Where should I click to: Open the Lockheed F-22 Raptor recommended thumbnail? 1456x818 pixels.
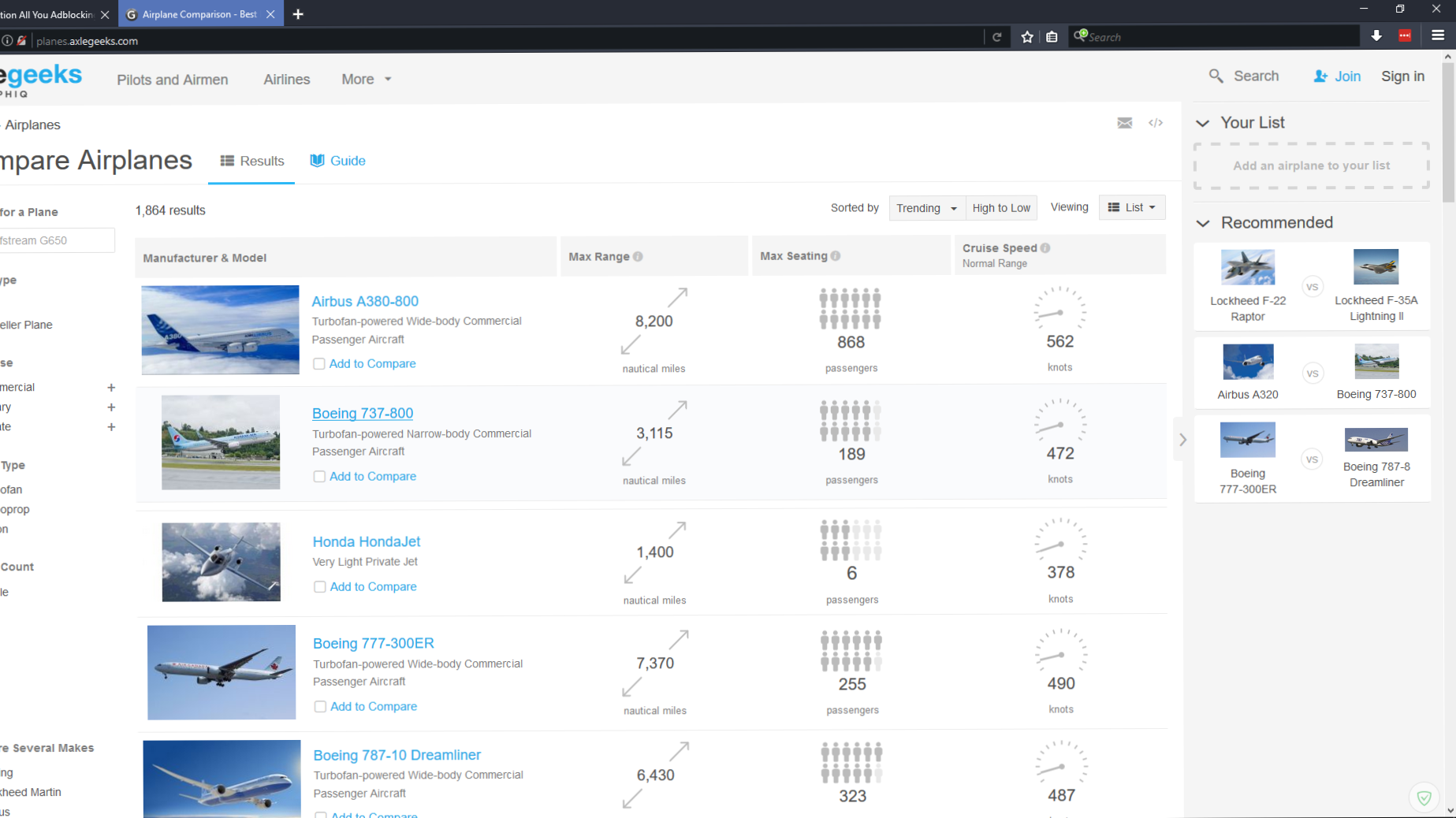(1248, 267)
